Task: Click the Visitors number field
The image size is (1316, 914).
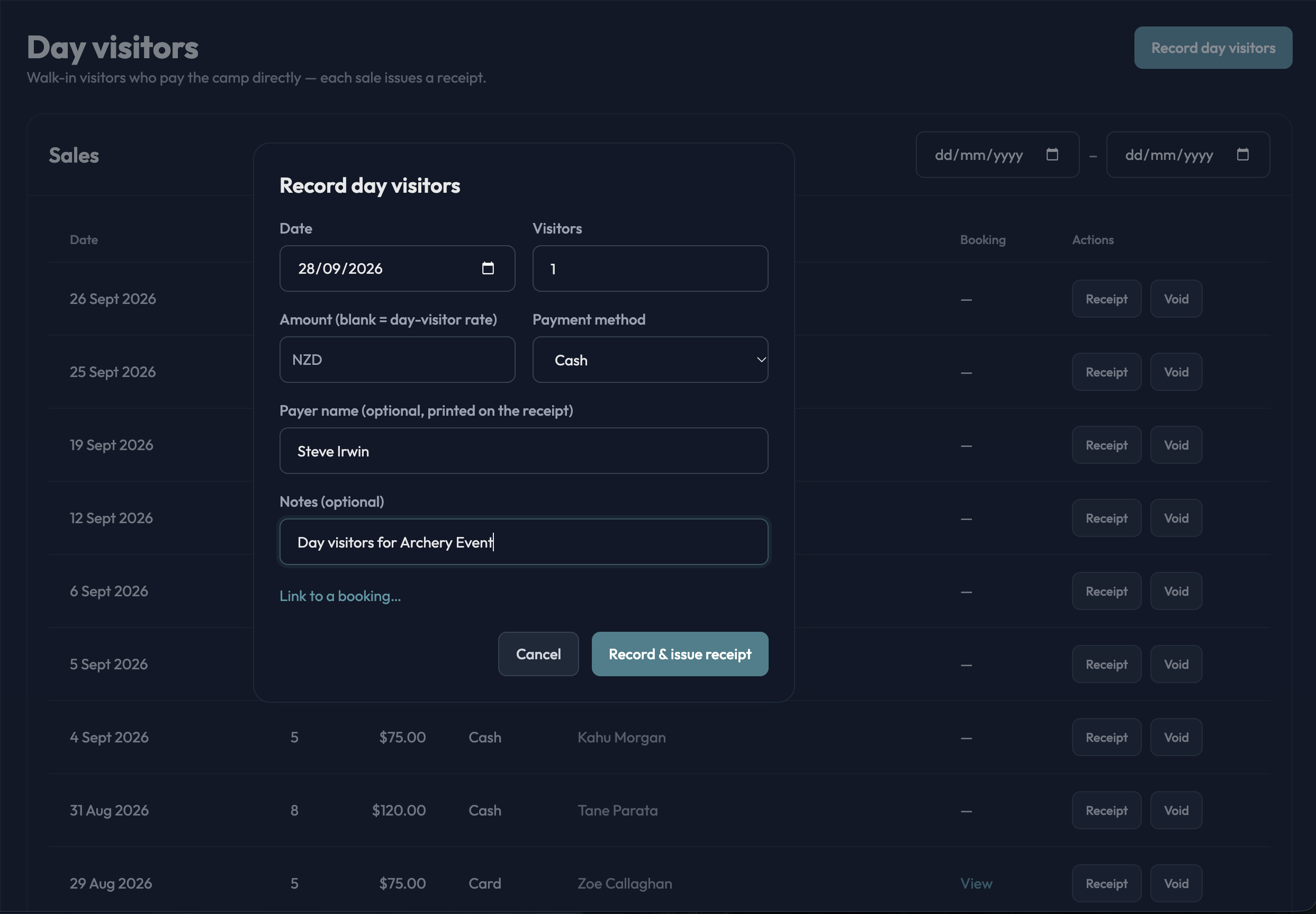Action: 650,268
